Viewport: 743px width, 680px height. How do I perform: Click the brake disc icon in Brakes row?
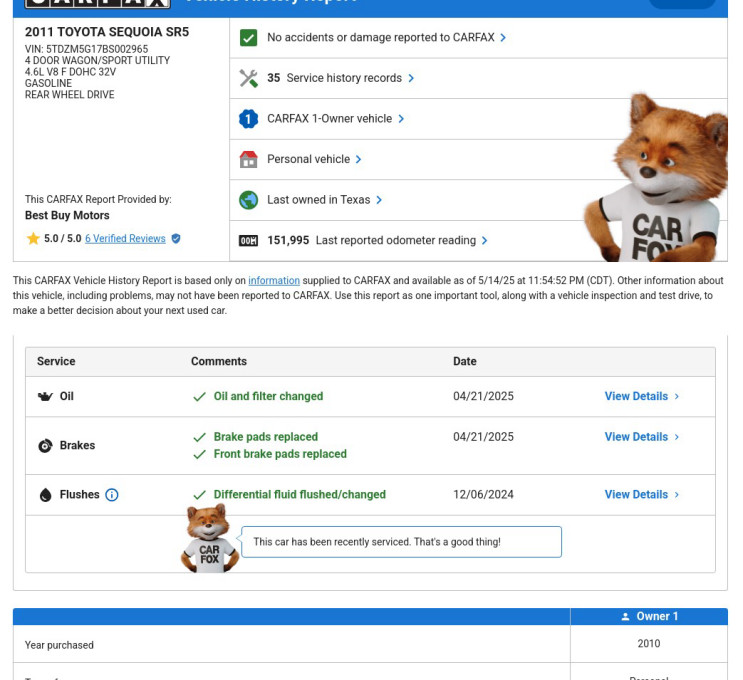click(x=45, y=446)
